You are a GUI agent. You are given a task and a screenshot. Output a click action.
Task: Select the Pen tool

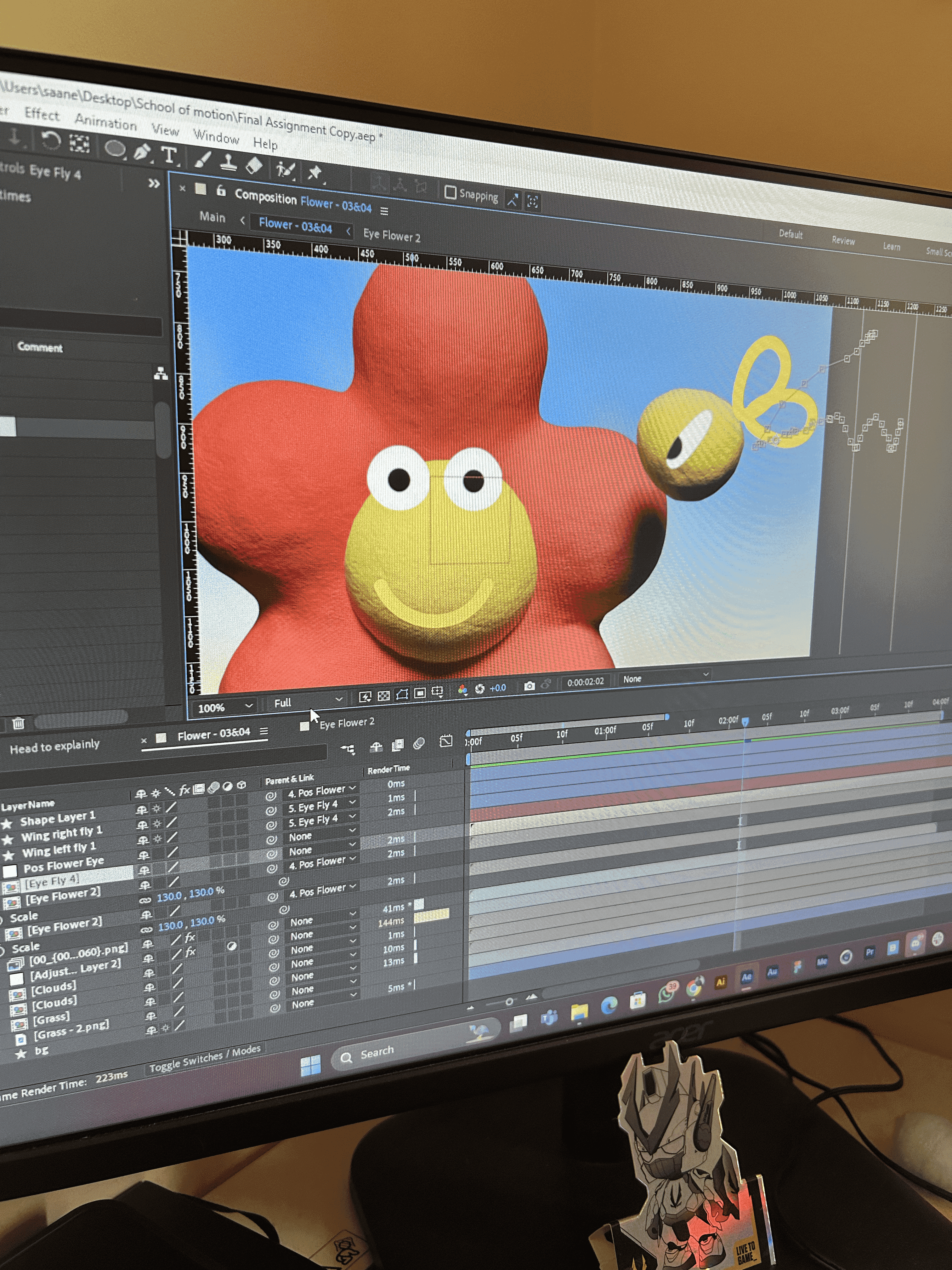click(142, 153)
